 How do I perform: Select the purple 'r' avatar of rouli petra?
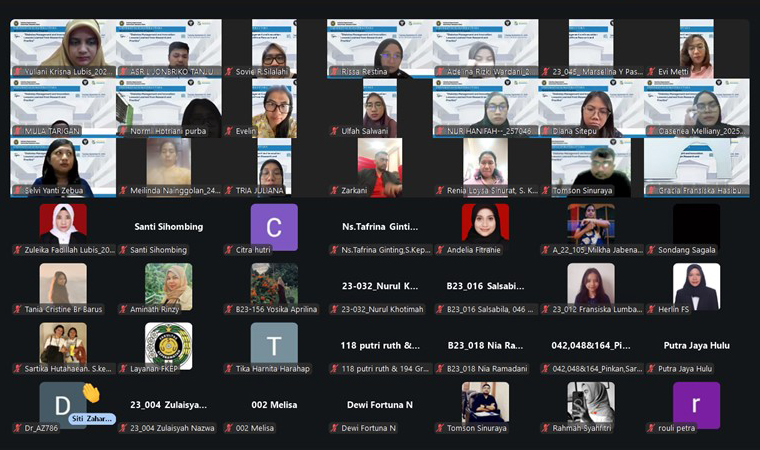[696, 405]
